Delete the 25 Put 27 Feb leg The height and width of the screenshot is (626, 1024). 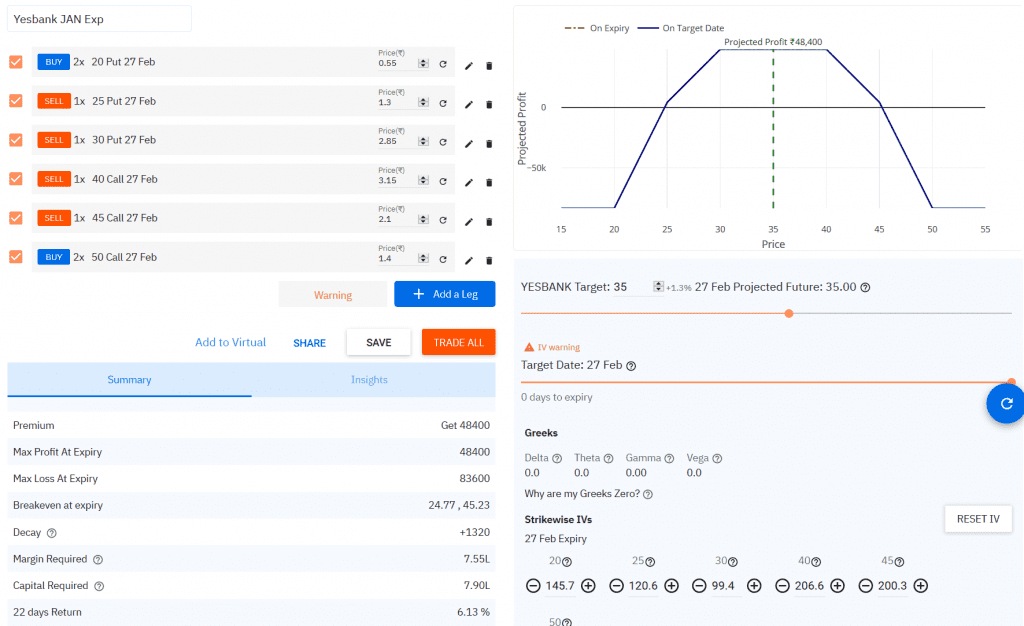489,104
